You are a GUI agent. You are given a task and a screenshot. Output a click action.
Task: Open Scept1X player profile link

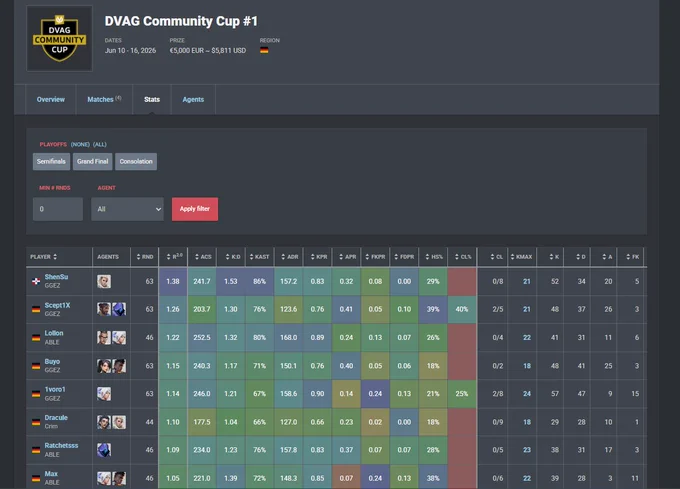click(57, 305)
